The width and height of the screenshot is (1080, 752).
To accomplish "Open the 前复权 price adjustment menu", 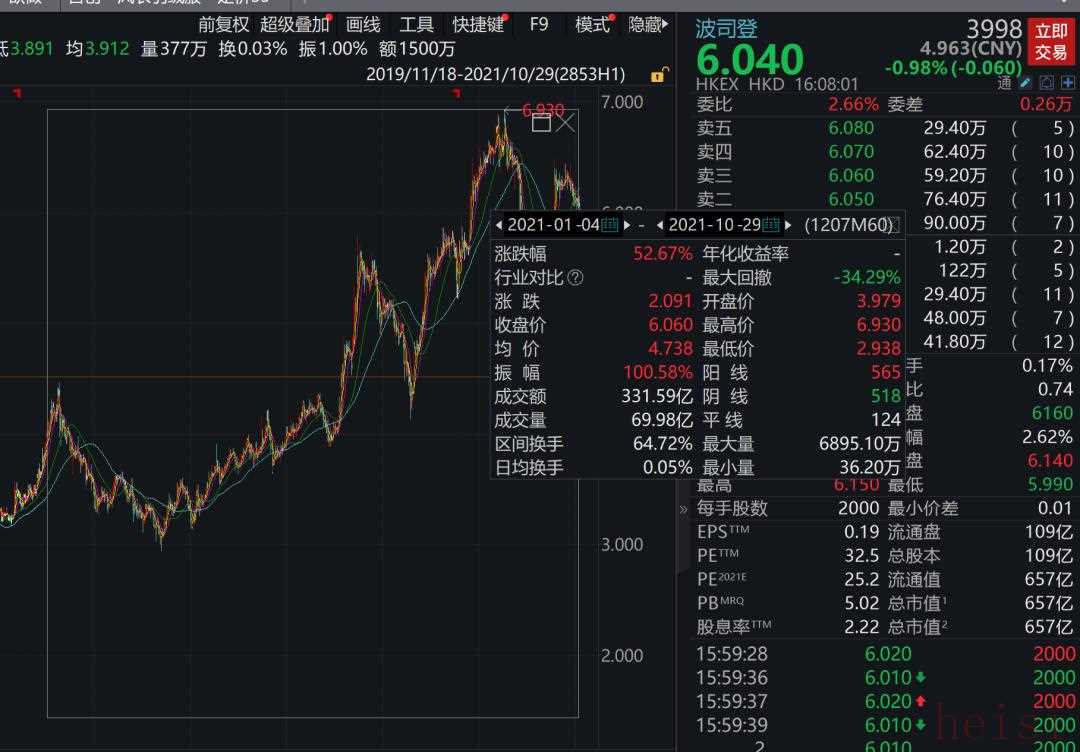I will coord(224,25).
